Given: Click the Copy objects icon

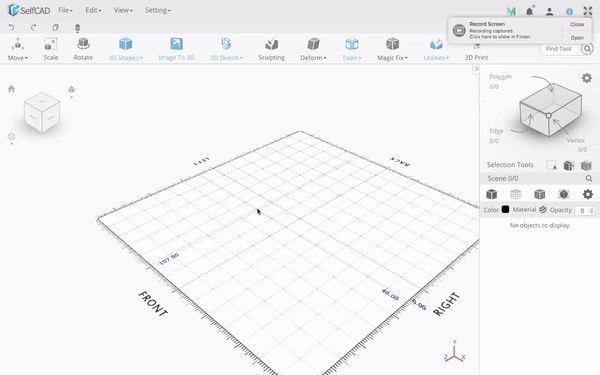Looking at the screenshot, I should (x=55, y=28).
